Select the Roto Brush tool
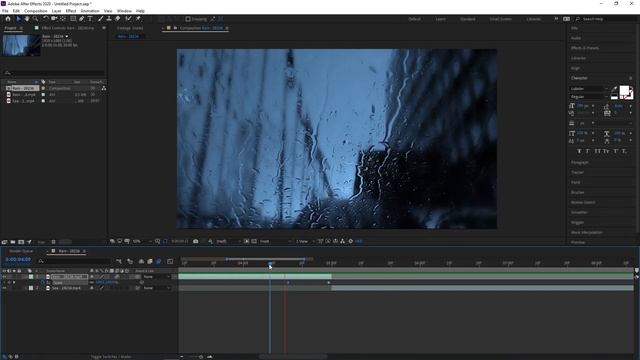Screen dimensions: 640x360 [129, 19]
